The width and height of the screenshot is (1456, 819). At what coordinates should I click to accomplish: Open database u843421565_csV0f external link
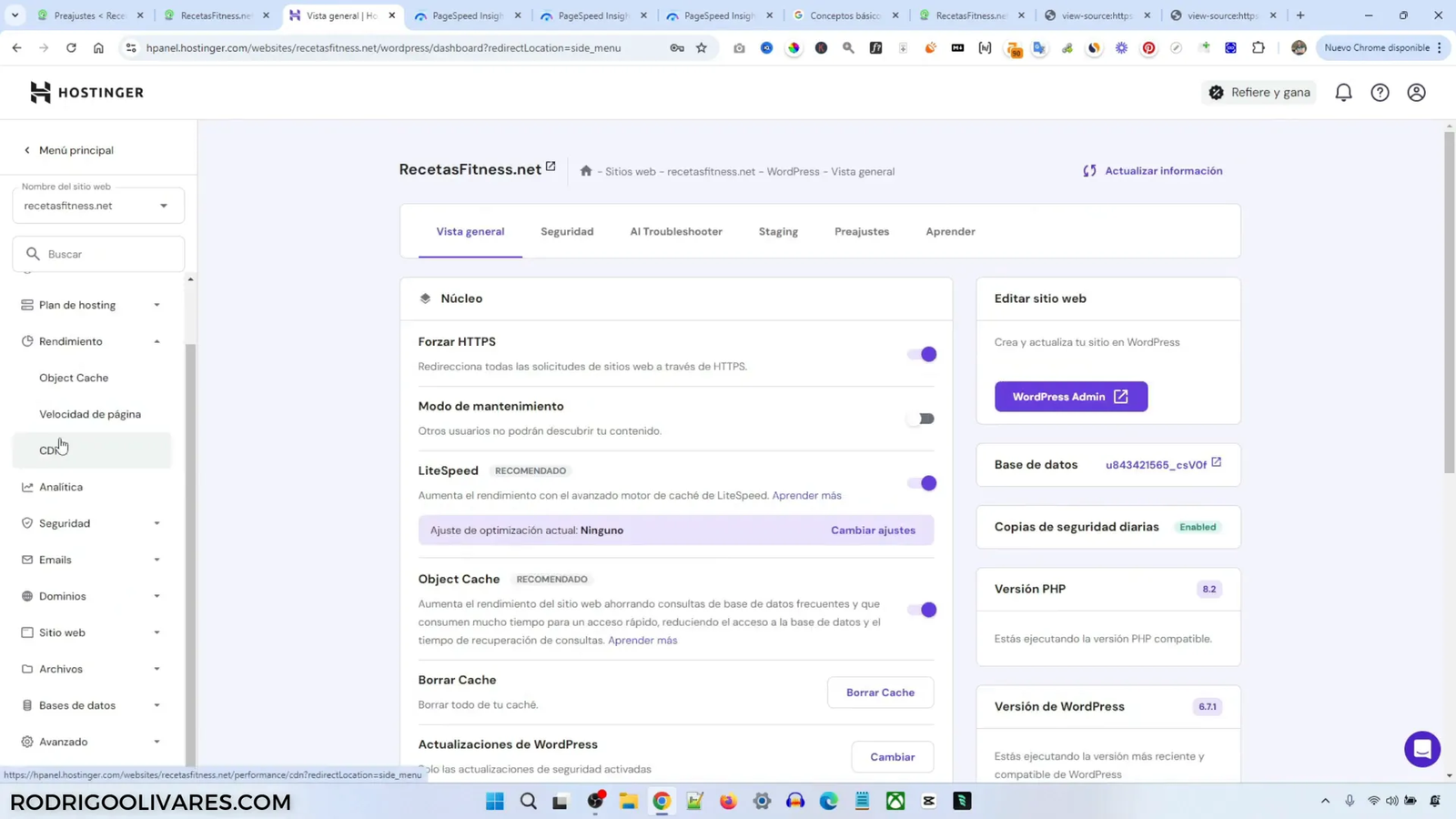(1215, 464)
